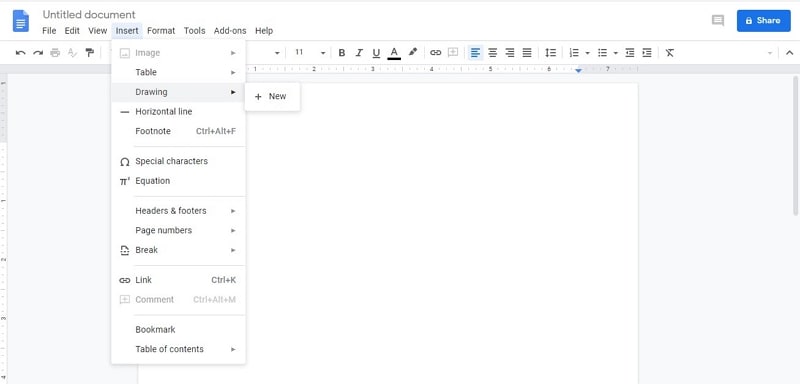Image resolution: width=800 pixels, height=384 pixels.
Task: Expand the Numbered list dropdown arrow
Action: coord(587,53)
